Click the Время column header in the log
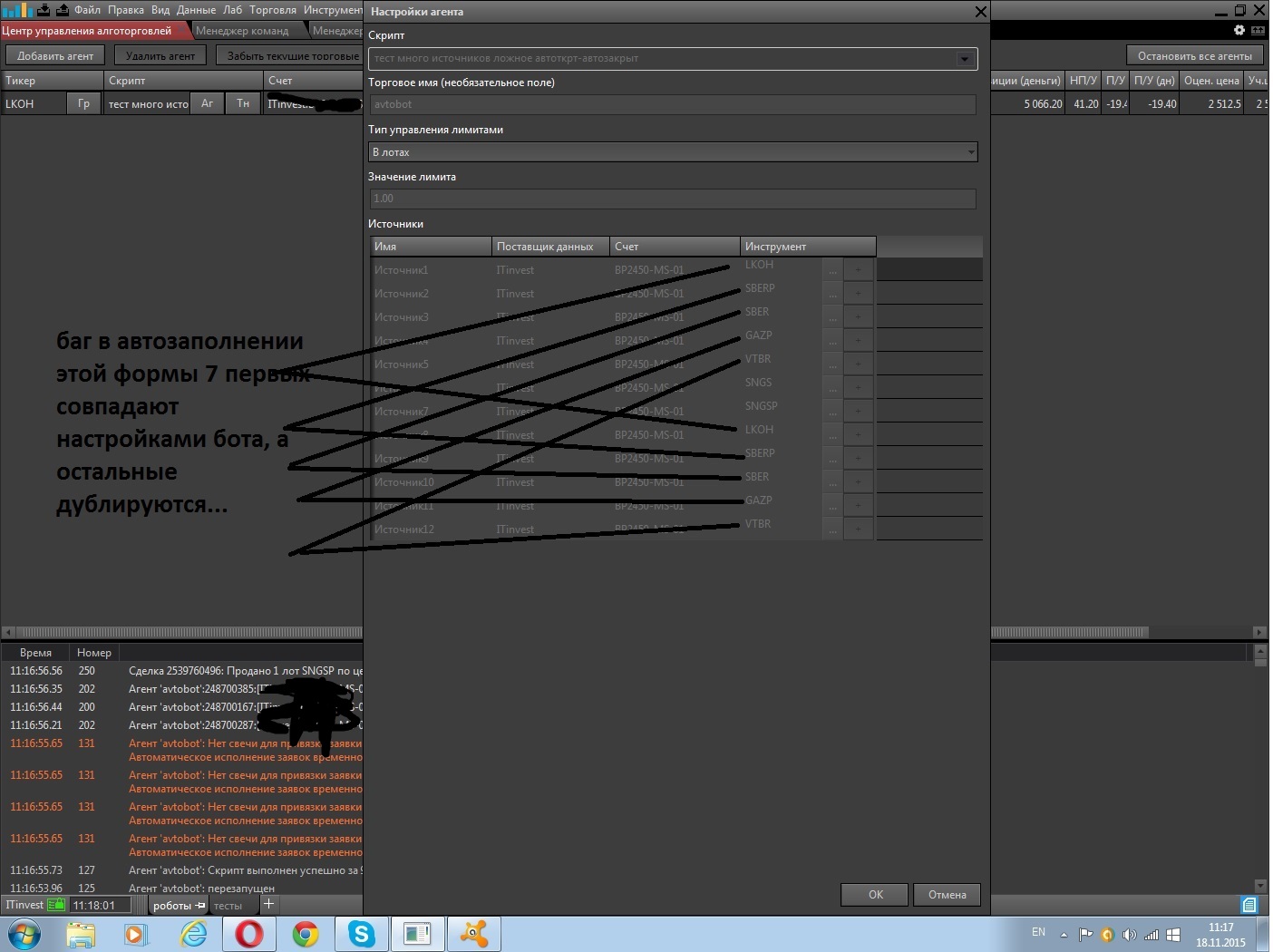 coord(35,653)
